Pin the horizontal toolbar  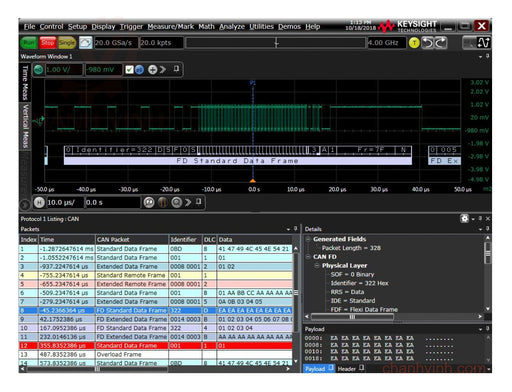199,202
